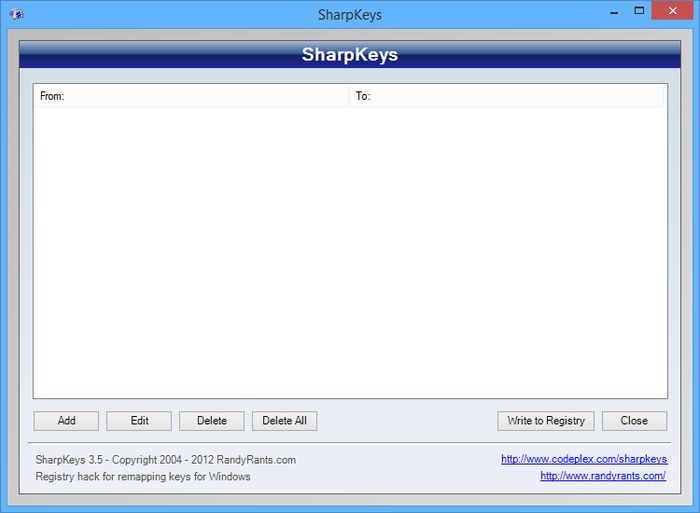
Task: Add a new key mapping
Action: tap(66, 421)
